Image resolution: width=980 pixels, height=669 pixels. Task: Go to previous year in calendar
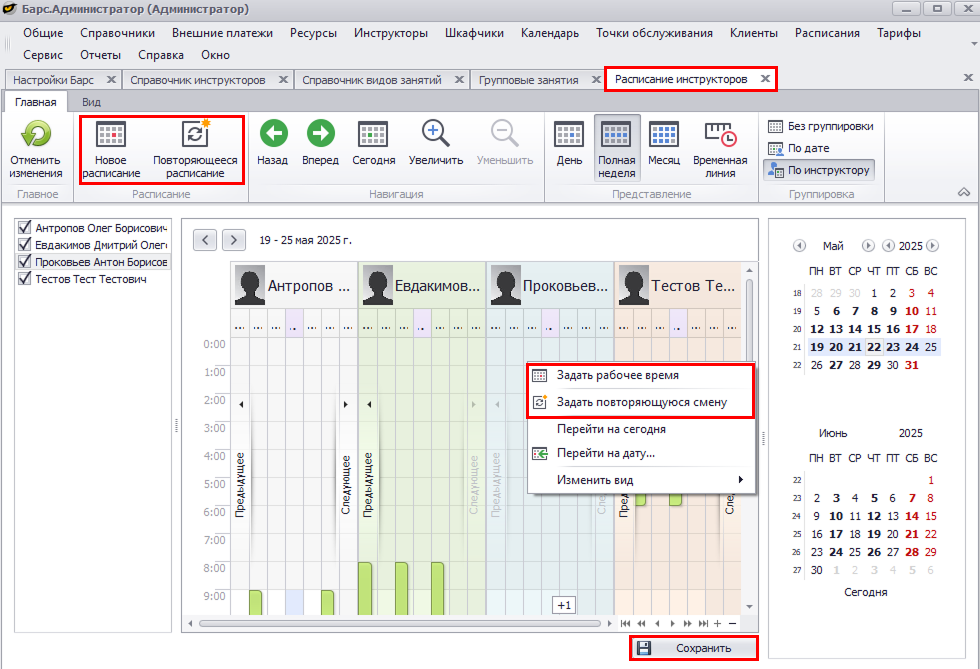tap(888, 246)
